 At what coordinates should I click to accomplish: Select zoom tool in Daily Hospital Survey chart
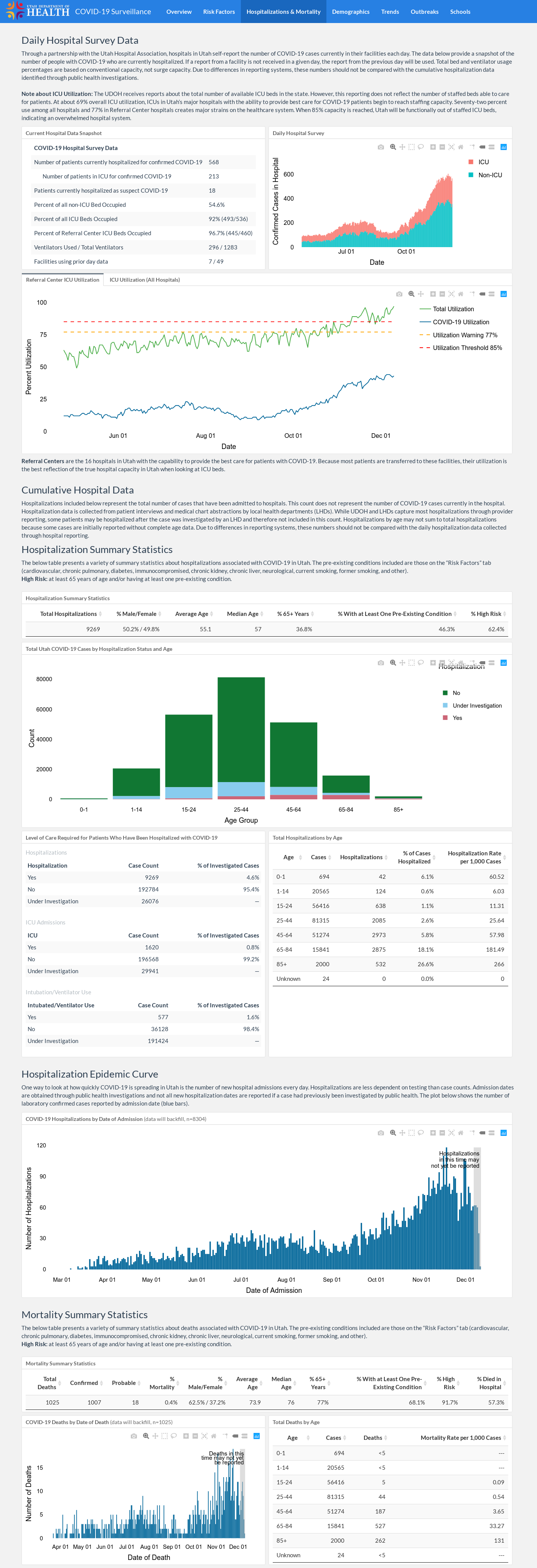tap(393, 147)
